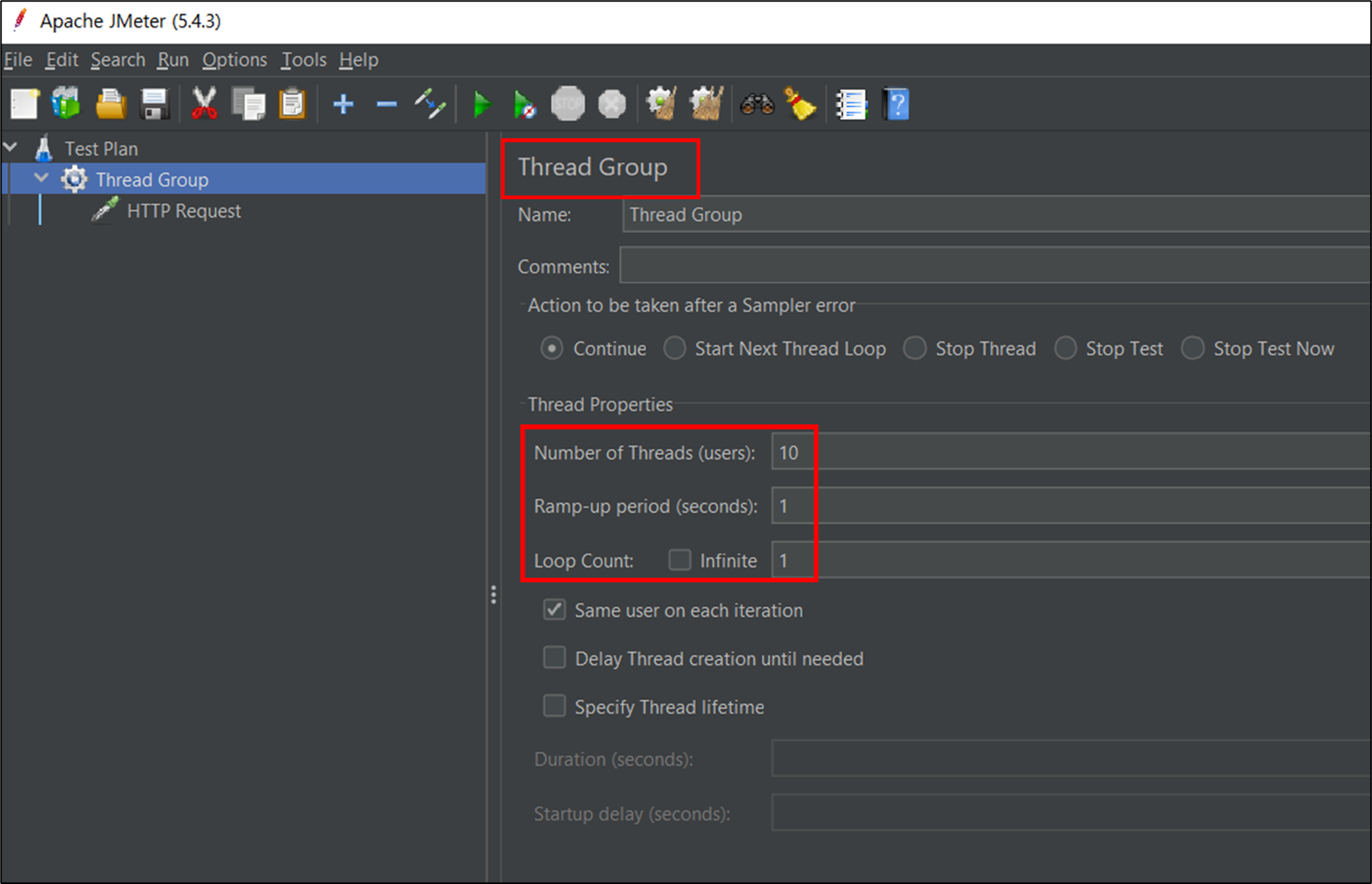1372x884 pixels.
Task: Click the Expand All plus icon
Action: pyautogui.click(x=343, y=104)
